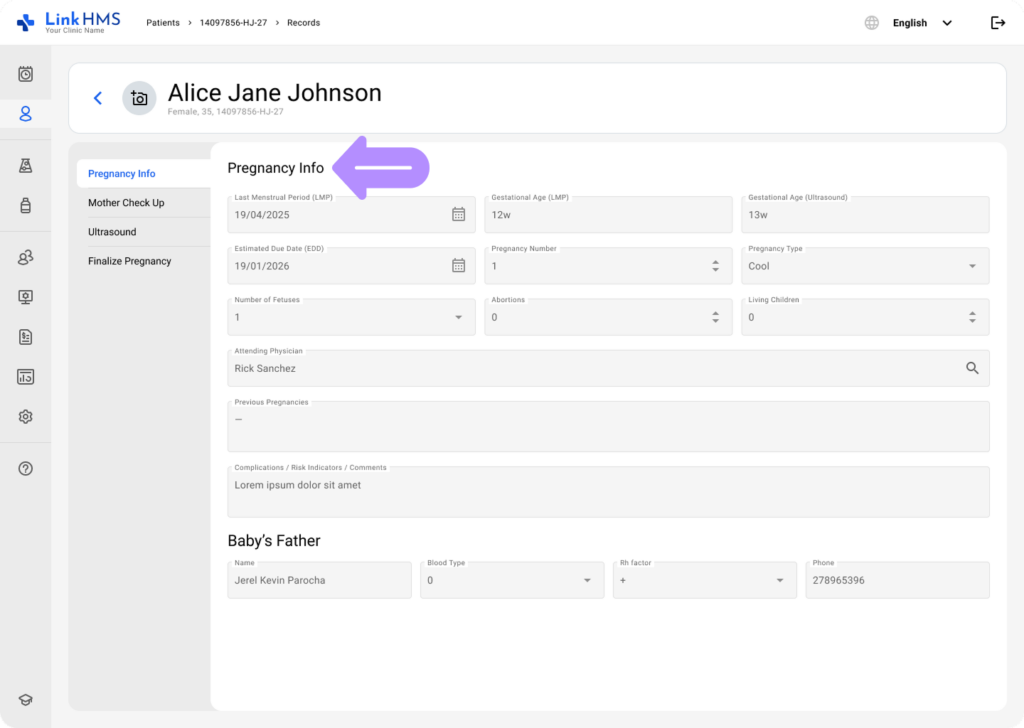Click the logout icon at top right
This screenshot has width=1024, height=728.
tap(997, 23)
